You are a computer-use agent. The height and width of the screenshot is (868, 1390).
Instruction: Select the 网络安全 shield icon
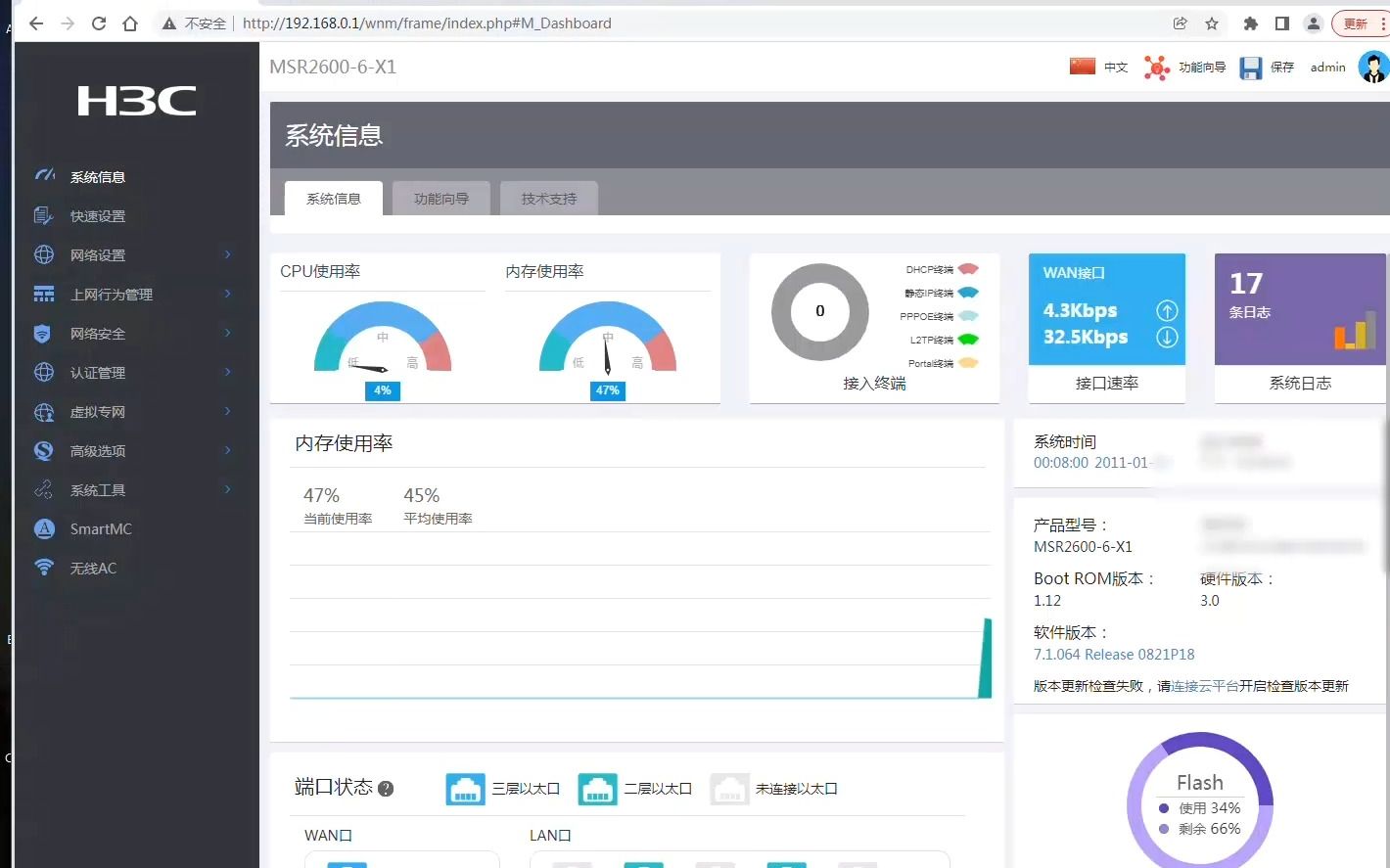[44, 333]
